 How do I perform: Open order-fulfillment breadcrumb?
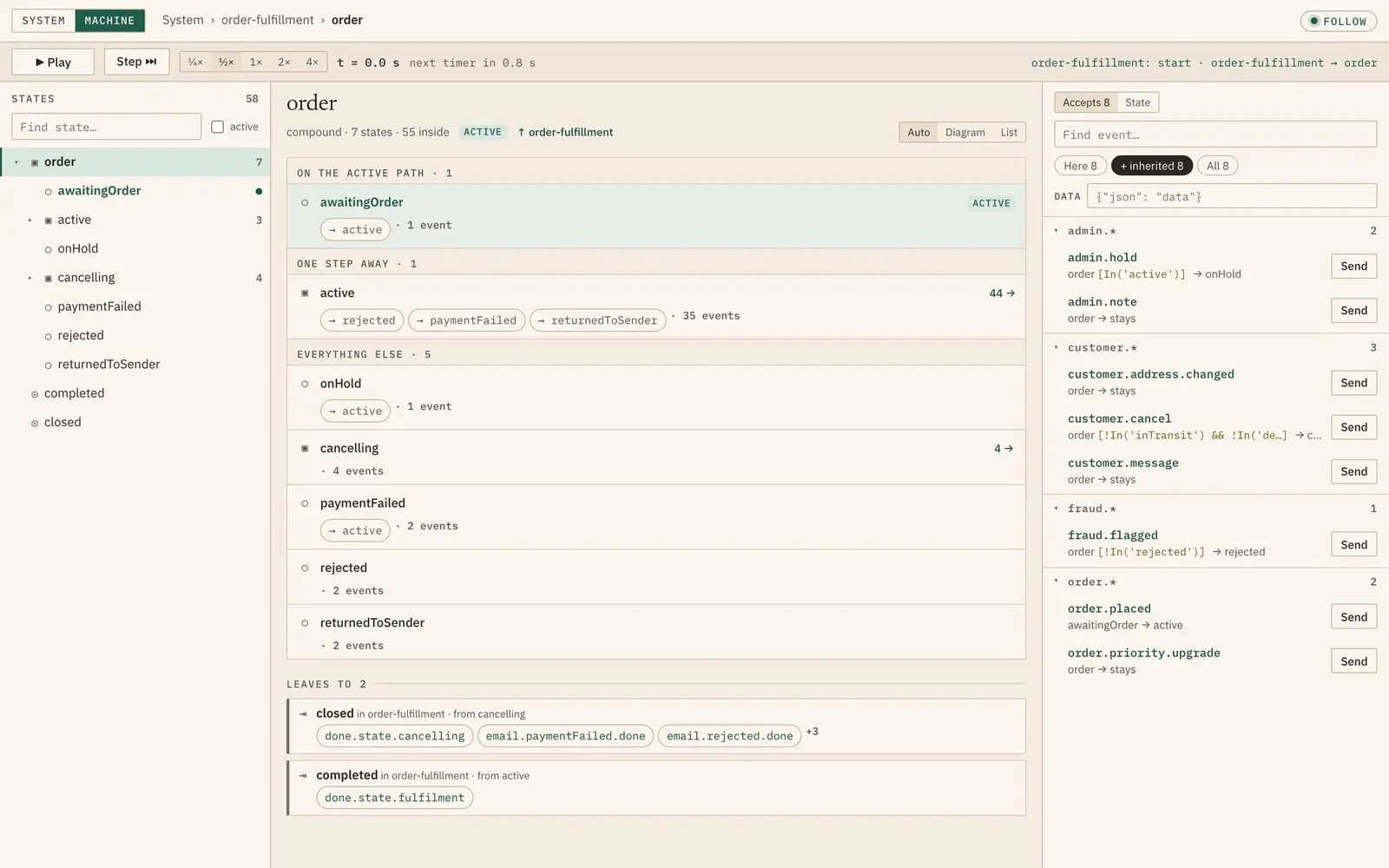pyautogui.click(x=267, y=20)
